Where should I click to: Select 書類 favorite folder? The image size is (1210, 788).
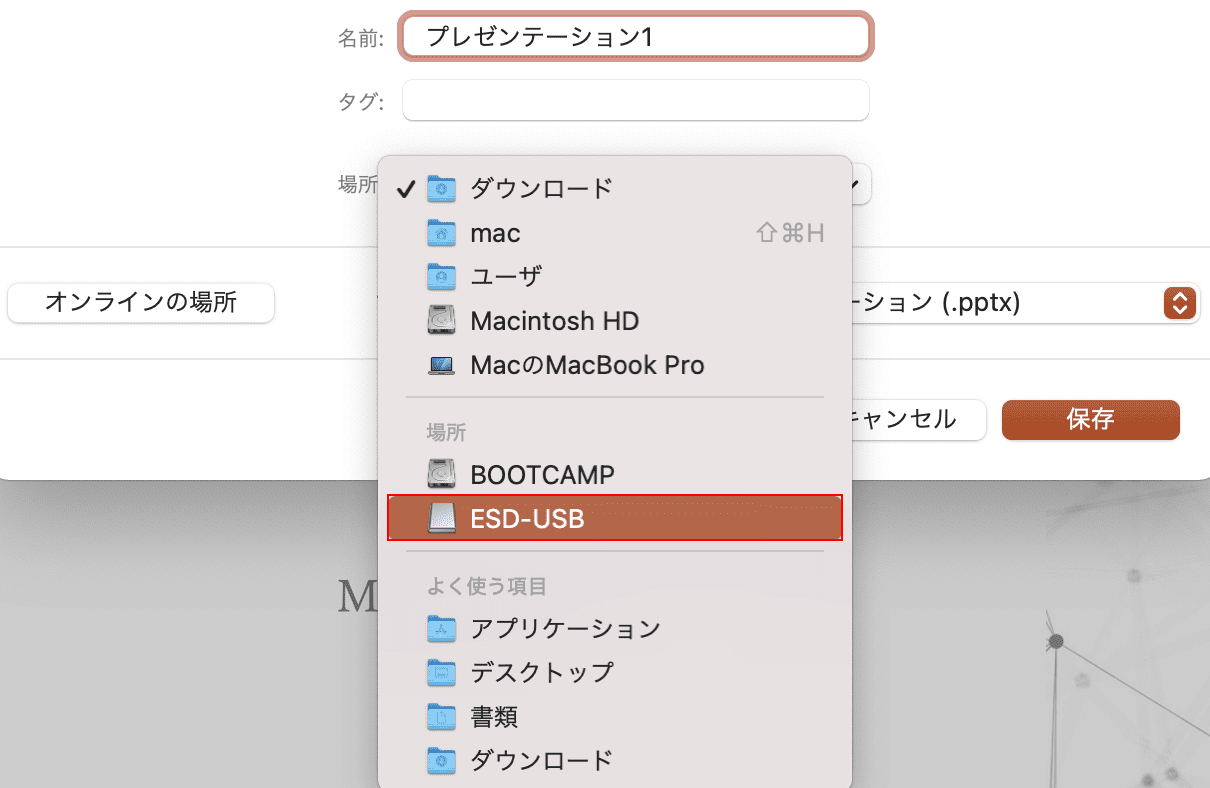pyautogui.click(x=614, y=717)
